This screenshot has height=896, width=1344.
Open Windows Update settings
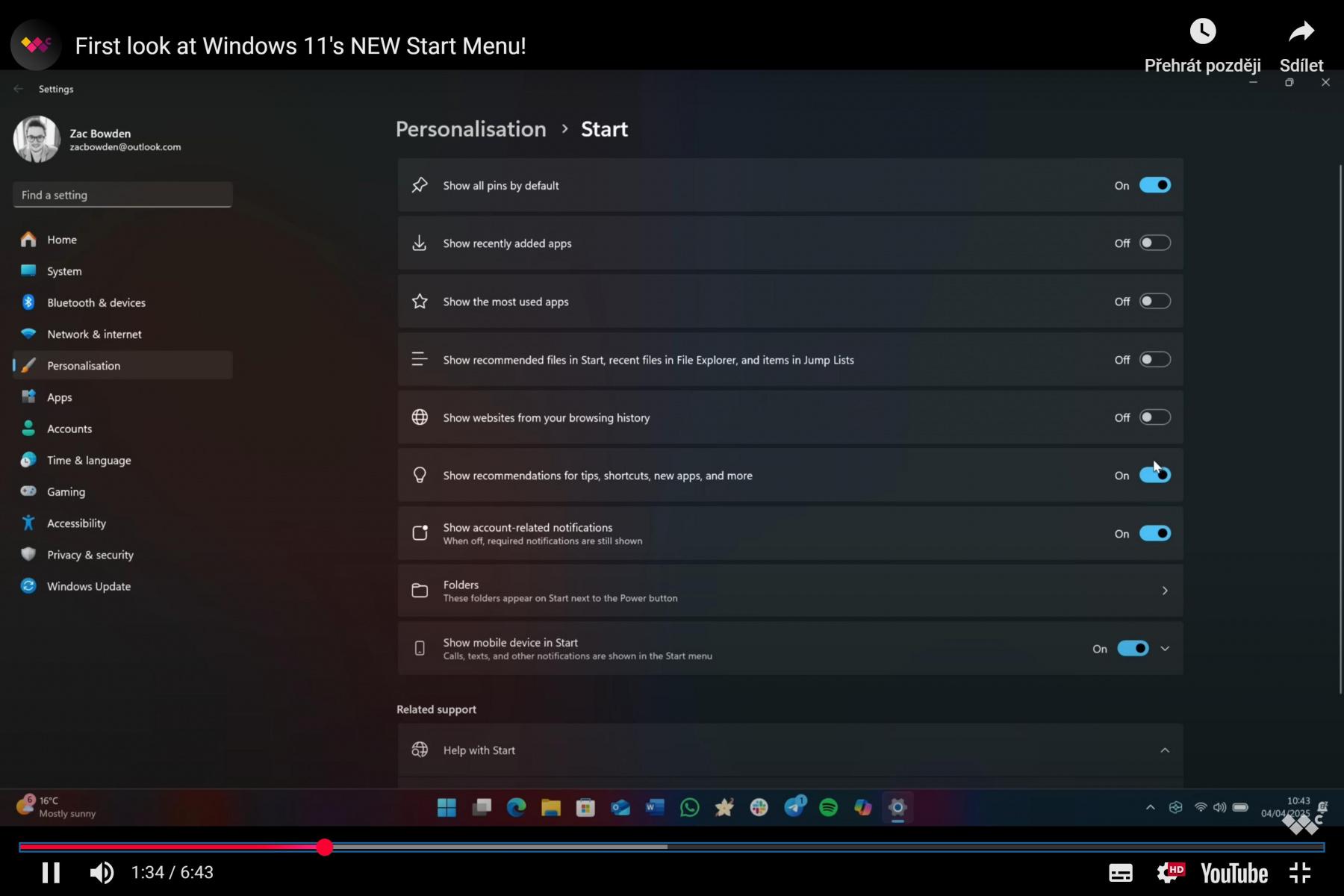coord(122,586)
